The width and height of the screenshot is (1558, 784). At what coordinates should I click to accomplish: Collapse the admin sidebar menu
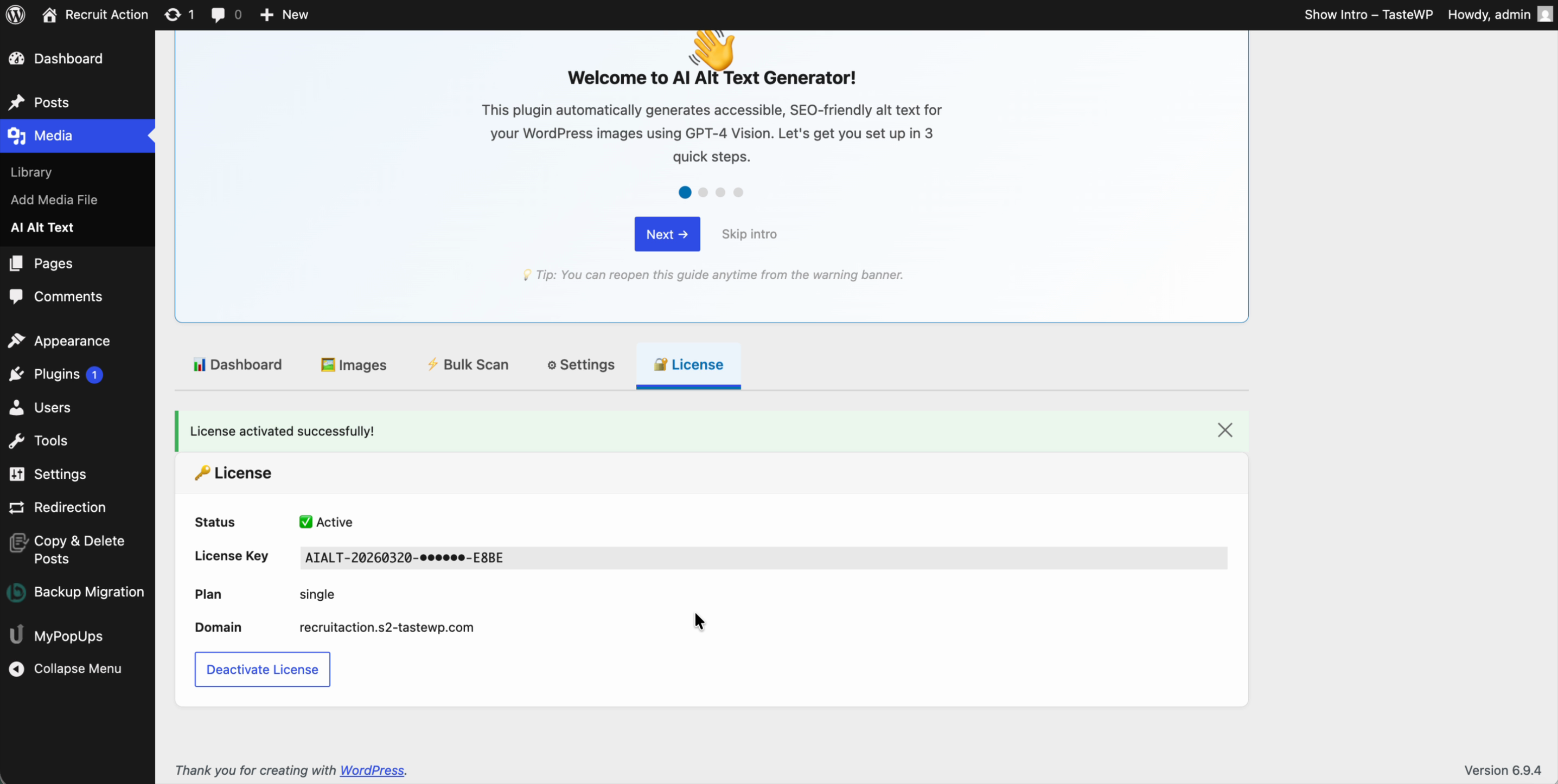17,667
